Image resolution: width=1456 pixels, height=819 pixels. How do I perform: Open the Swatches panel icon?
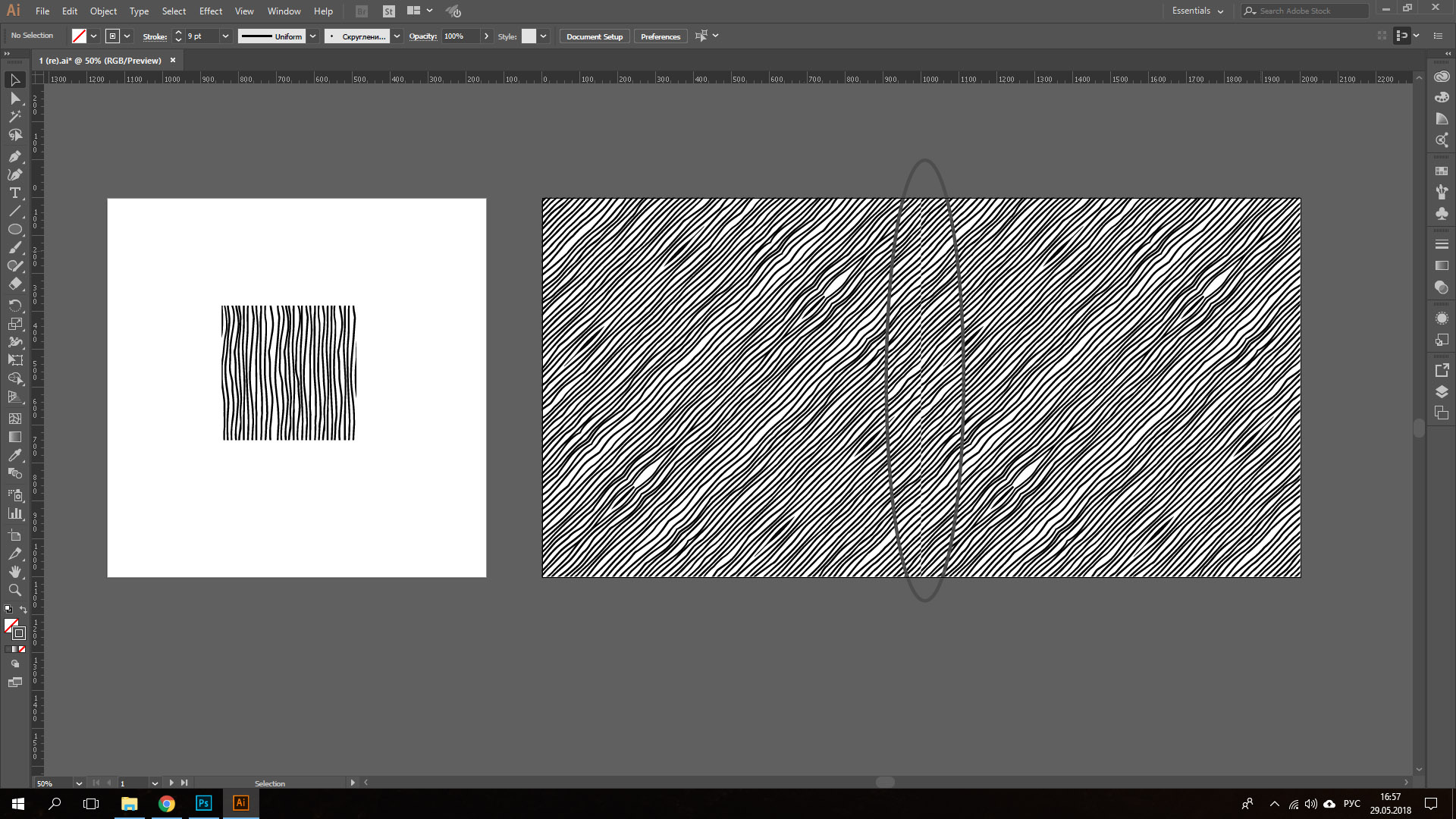pos(1442,171)
